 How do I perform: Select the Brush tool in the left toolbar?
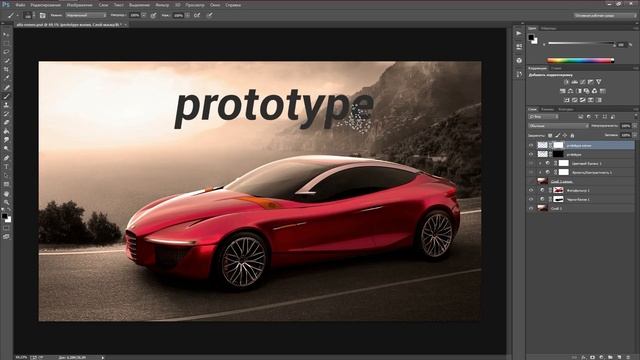(6, 96)
